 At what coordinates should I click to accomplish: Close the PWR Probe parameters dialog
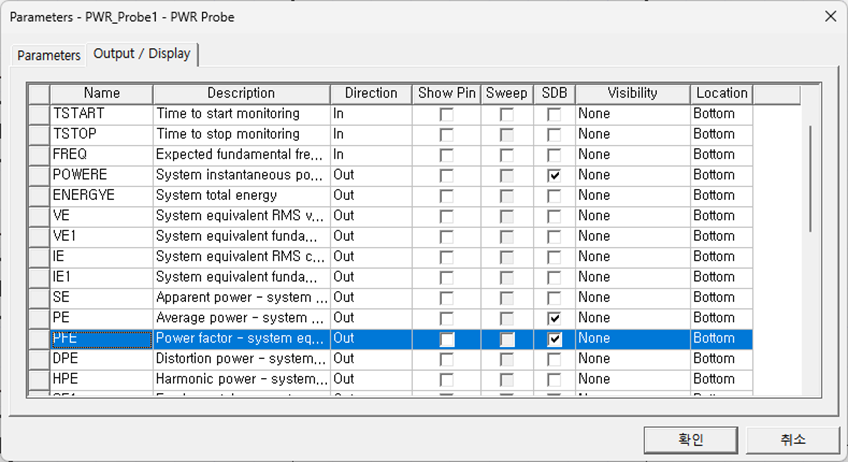pyautogui.click(x=829, y=16)
